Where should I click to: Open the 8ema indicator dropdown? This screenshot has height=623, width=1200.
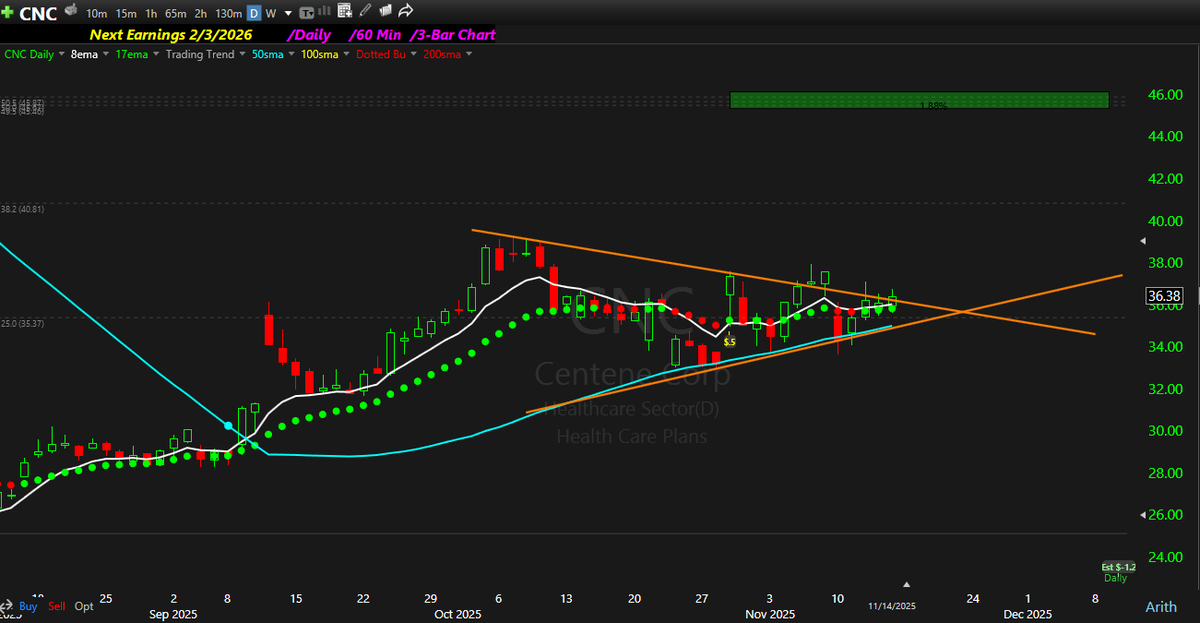[106, 54]
